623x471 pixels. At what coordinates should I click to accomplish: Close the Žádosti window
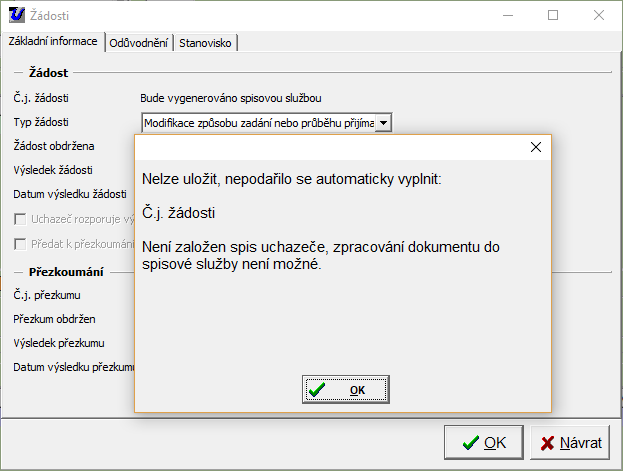coord(599,16)
